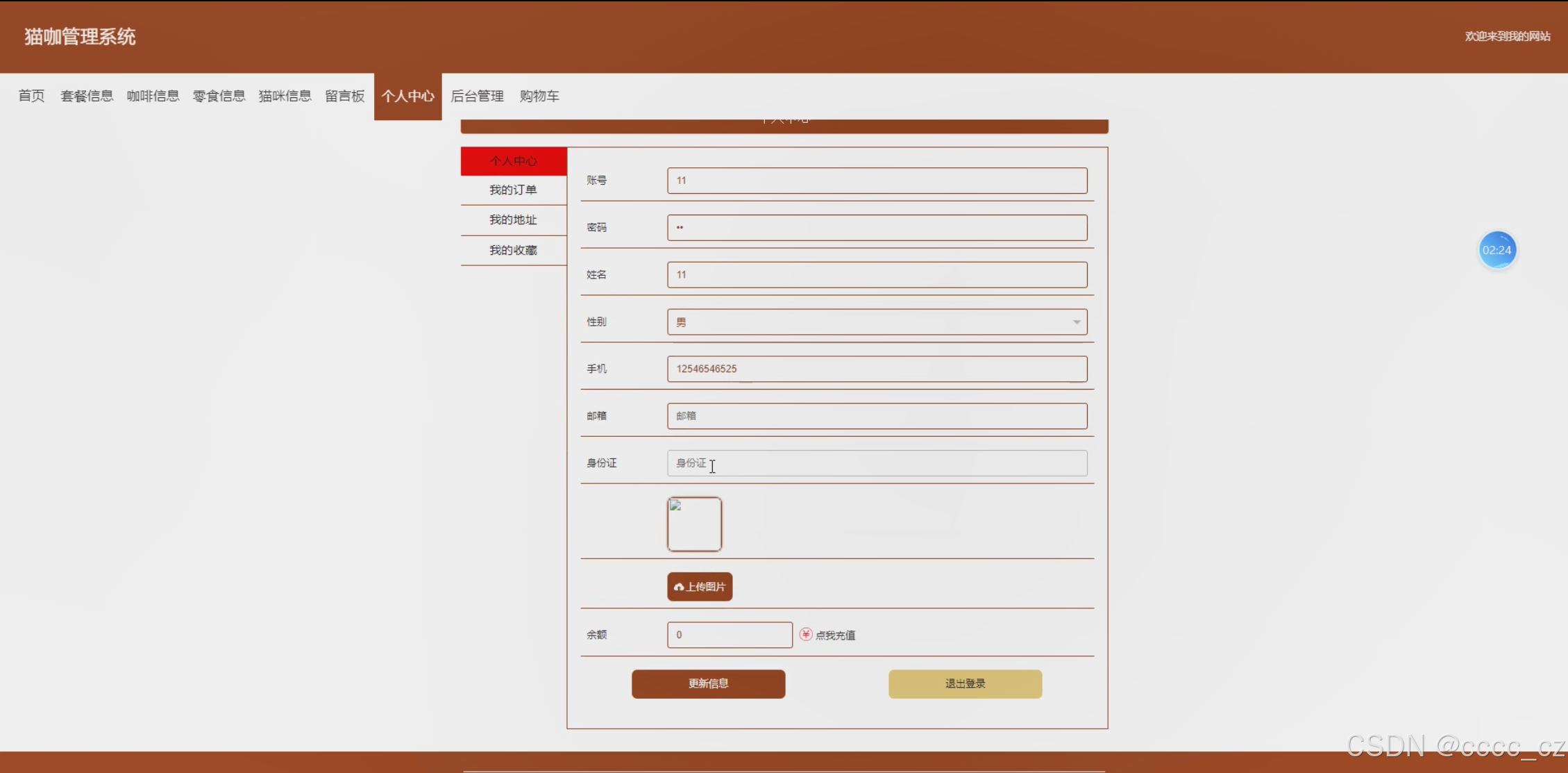Screen dimensions: 1568x773
Task: Open 我的订单 in the sidebar
Action: click(513, 190)
